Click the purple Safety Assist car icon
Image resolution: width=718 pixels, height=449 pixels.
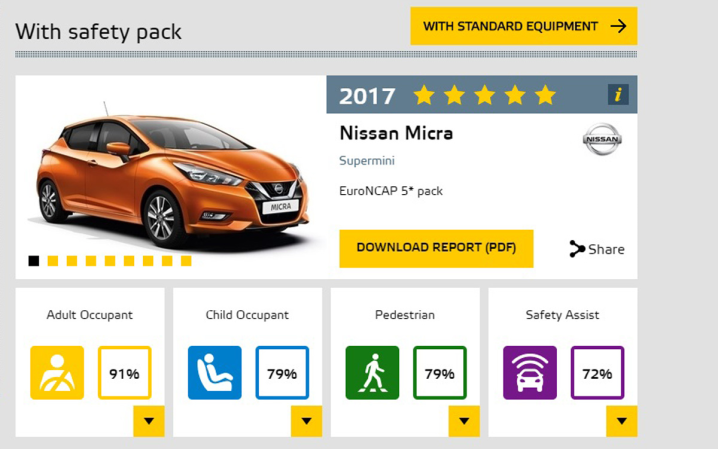[530, 373]
